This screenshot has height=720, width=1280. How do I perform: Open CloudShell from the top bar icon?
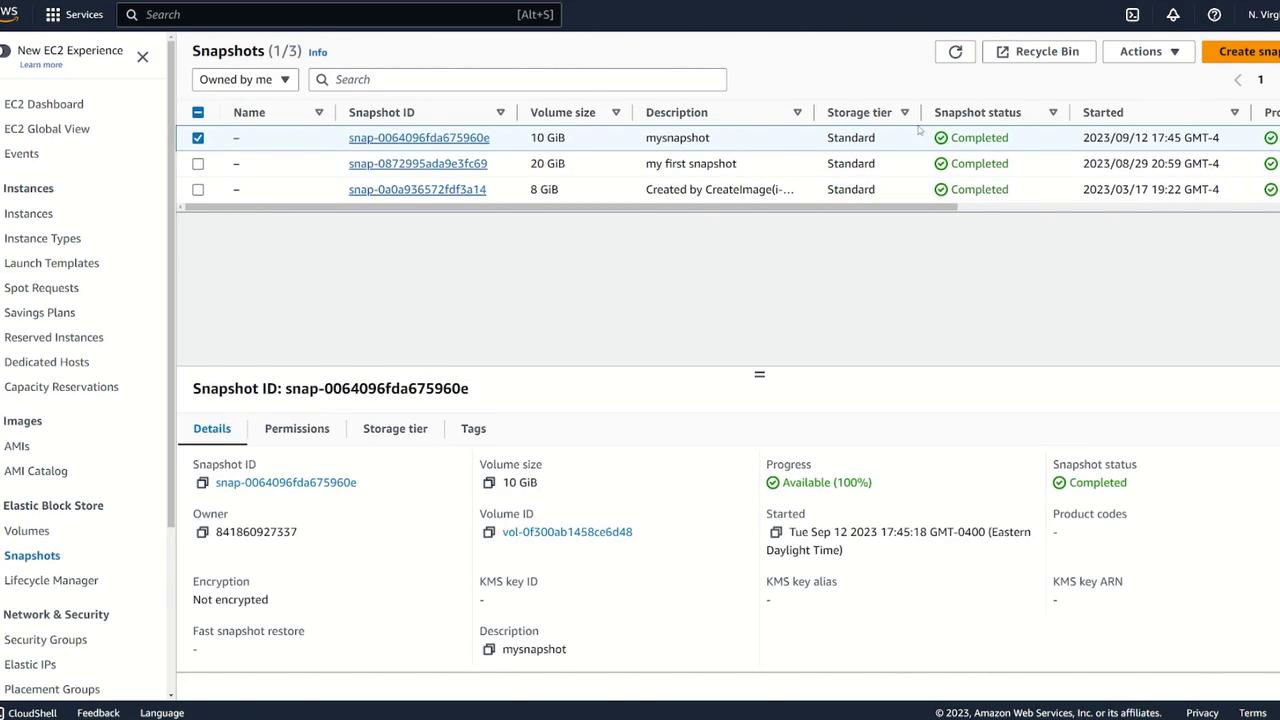click(1132, 15)
